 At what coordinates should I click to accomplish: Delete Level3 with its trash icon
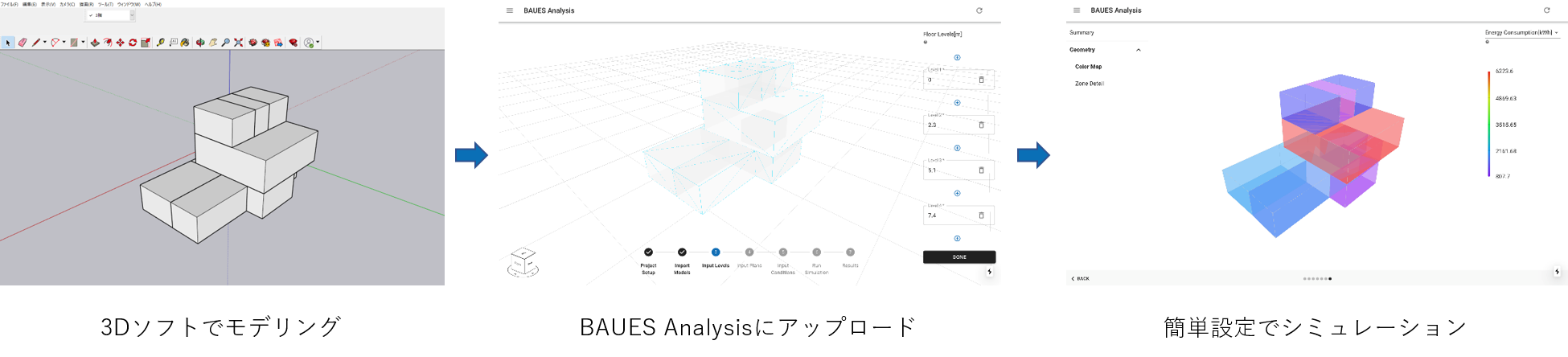click(x=981, y=170)
